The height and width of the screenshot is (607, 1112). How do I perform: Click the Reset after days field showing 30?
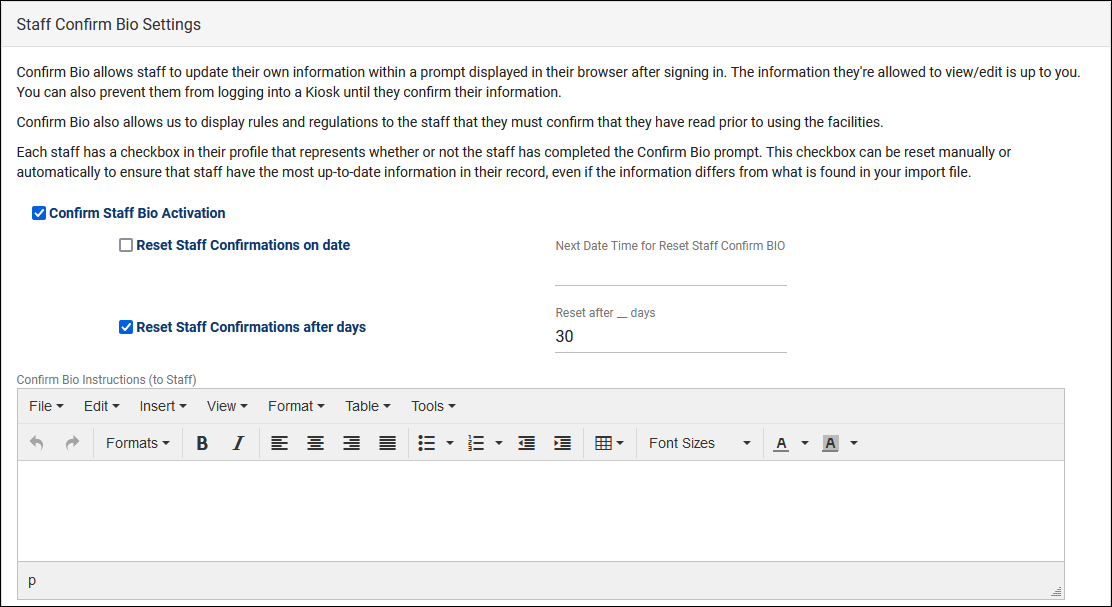[671, 337]
